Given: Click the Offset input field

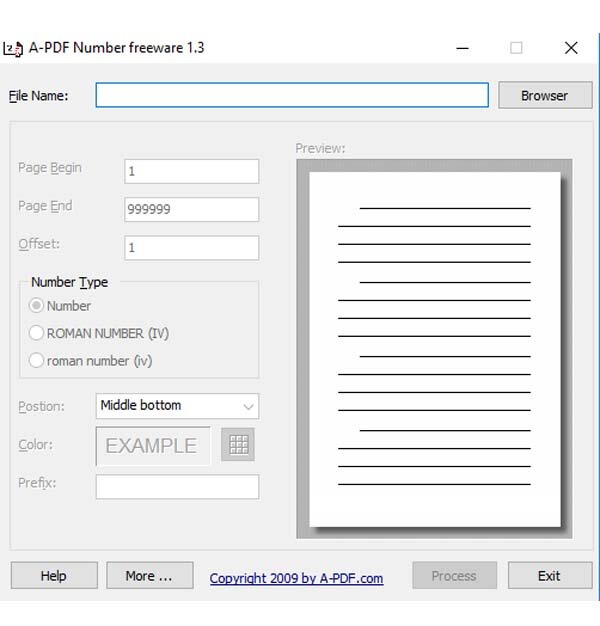Looking at the screenshot, I should (192, 248).
